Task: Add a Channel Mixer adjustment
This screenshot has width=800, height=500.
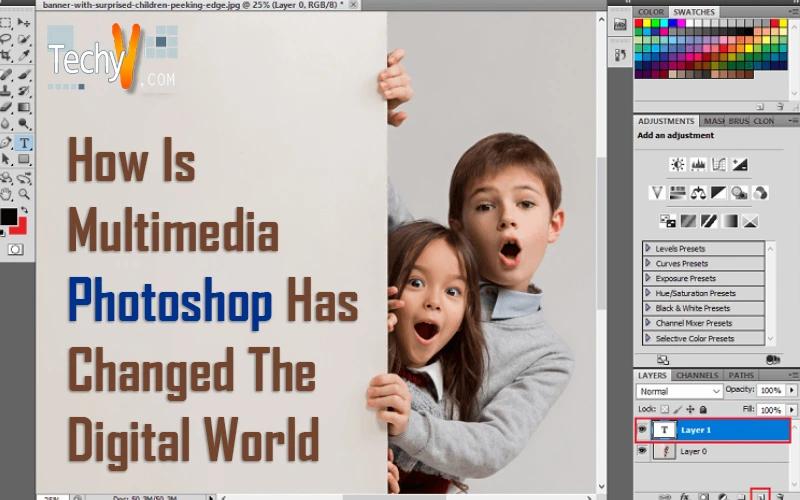Action: point(760,193)
